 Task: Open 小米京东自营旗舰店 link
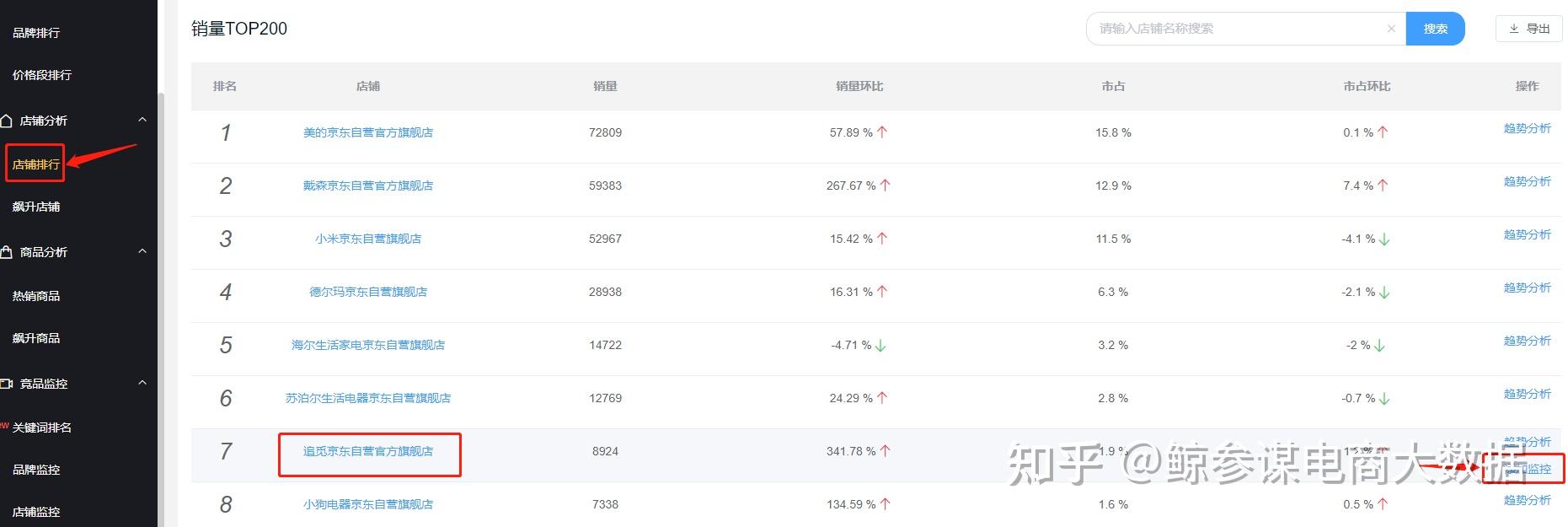[x=368, y=239]
